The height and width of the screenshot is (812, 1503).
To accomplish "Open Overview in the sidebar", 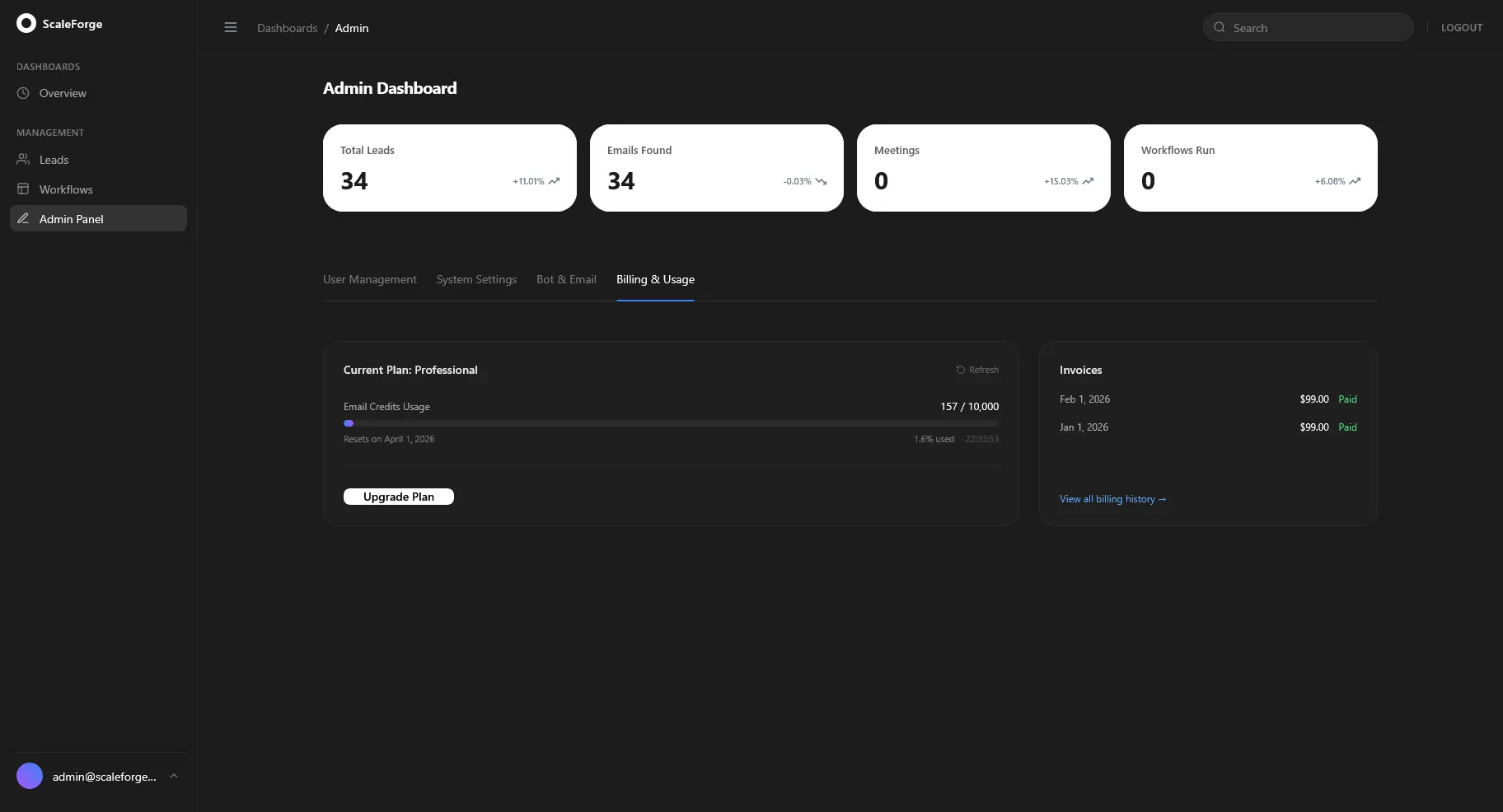I will [98, 93].
